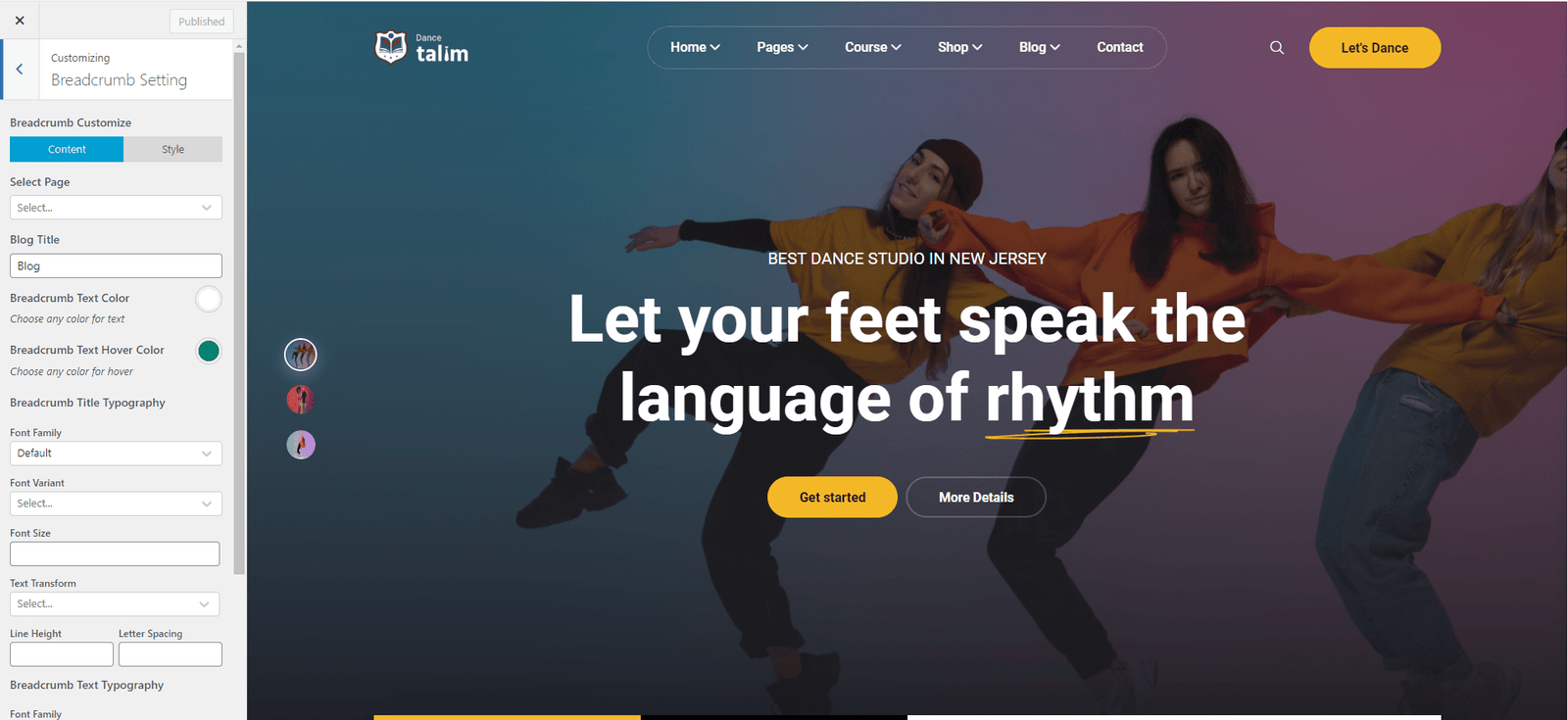Click the Get started button

click(x=832, y=498)
